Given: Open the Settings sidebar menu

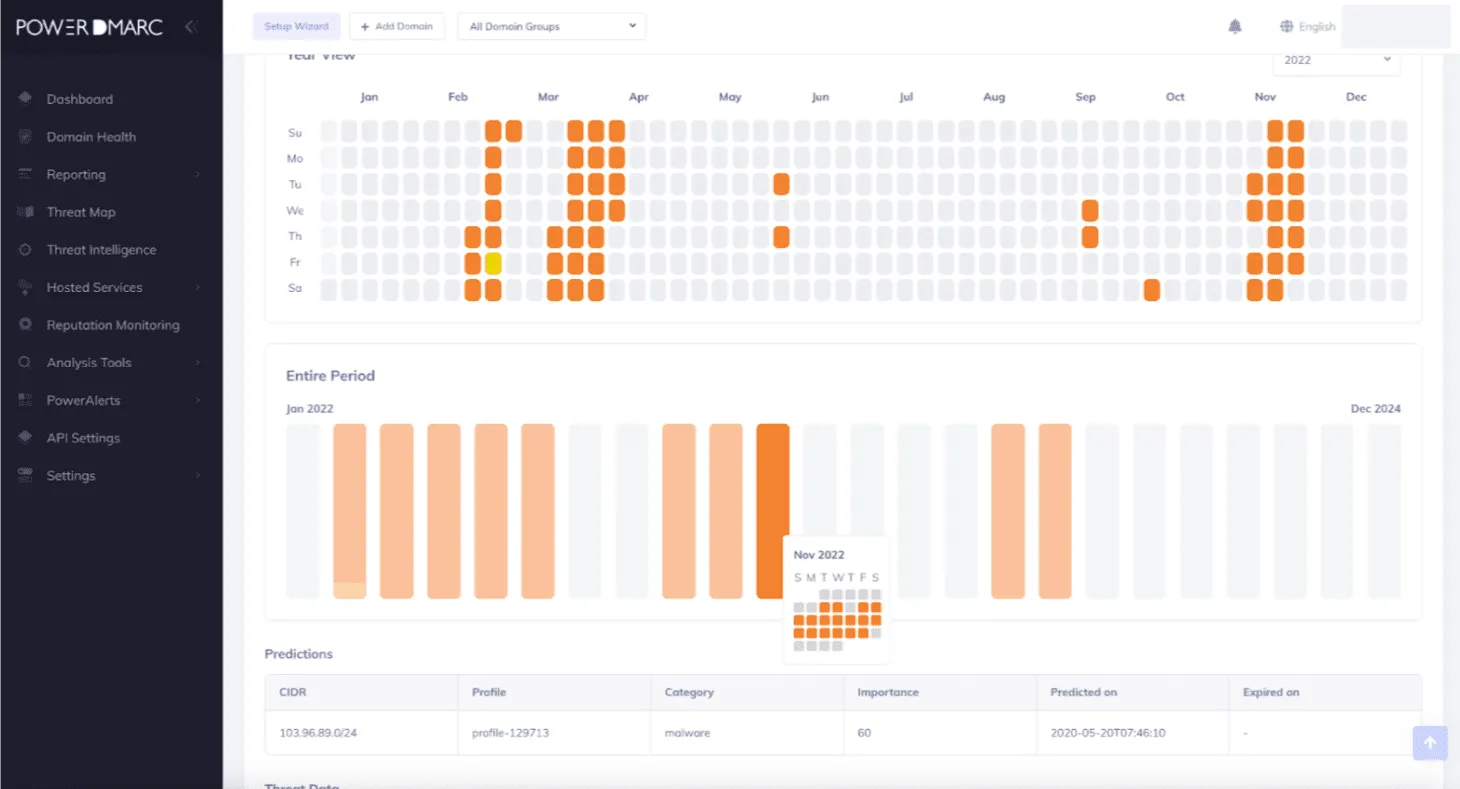Looking at the screenshot, I should [110, 476].
